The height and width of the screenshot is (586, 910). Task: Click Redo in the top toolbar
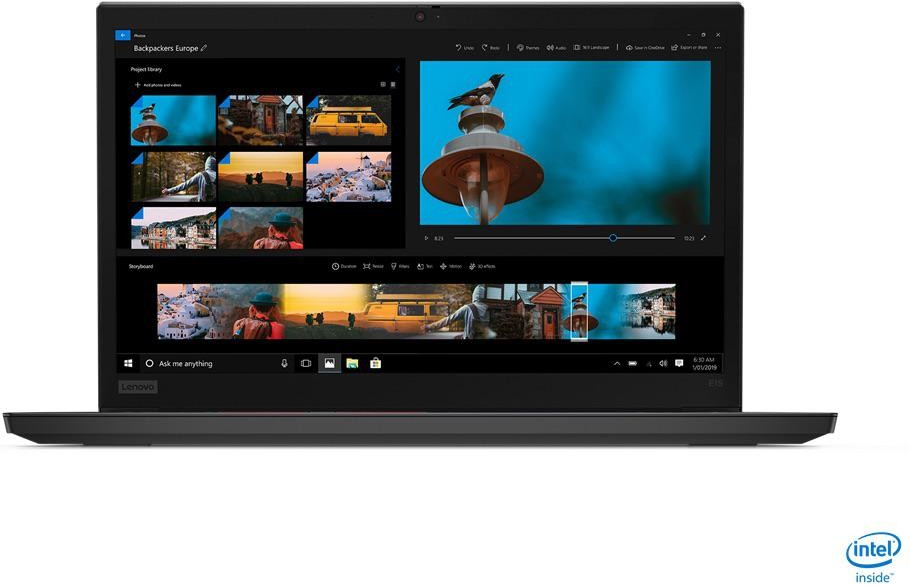coord(491,47)
